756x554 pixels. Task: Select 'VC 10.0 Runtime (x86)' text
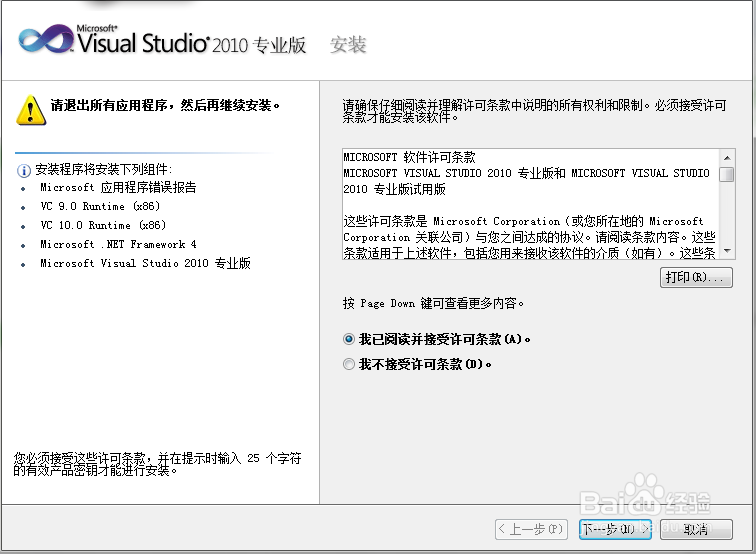tap(103, 225)
